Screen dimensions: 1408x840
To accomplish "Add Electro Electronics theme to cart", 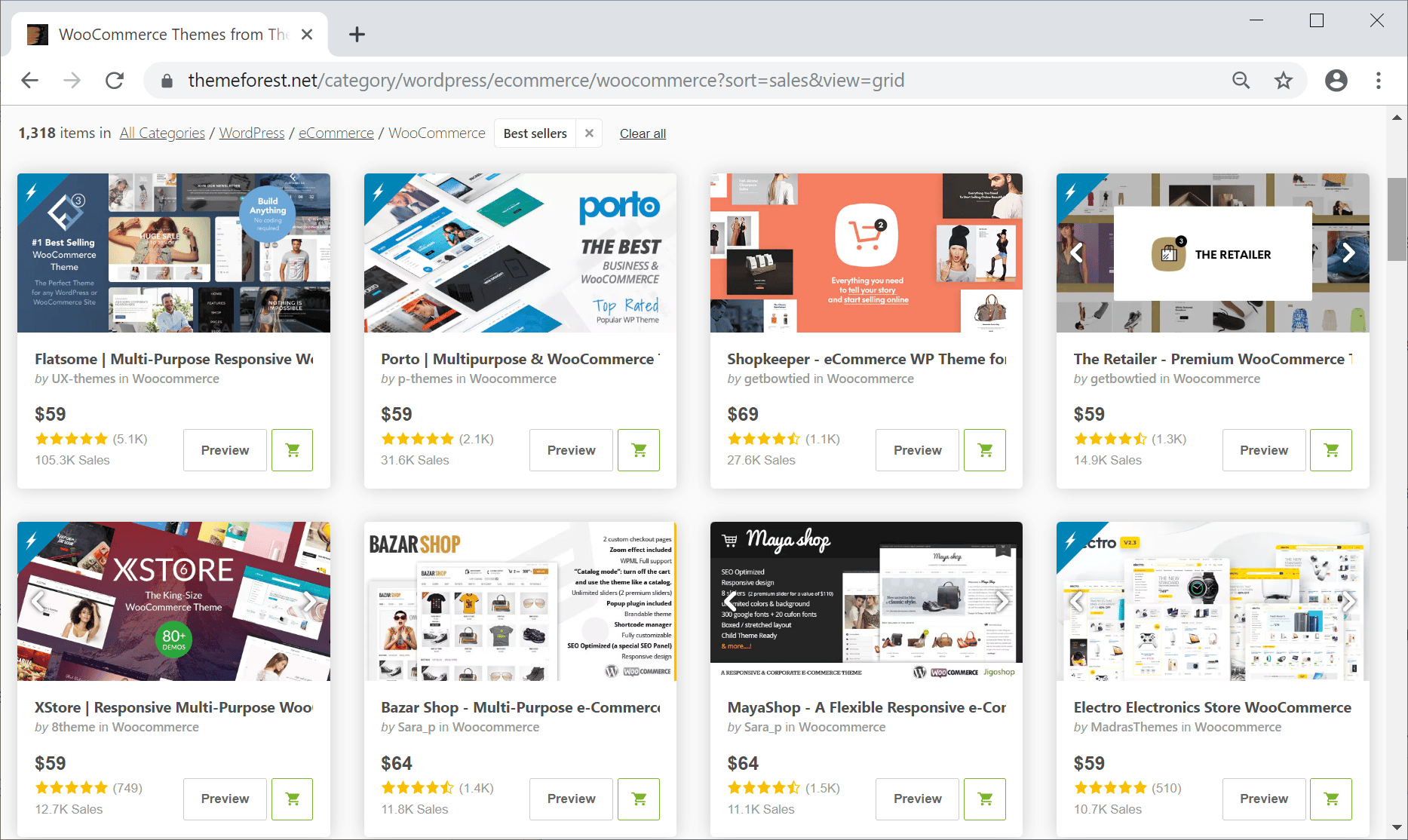I will 1331,799.
